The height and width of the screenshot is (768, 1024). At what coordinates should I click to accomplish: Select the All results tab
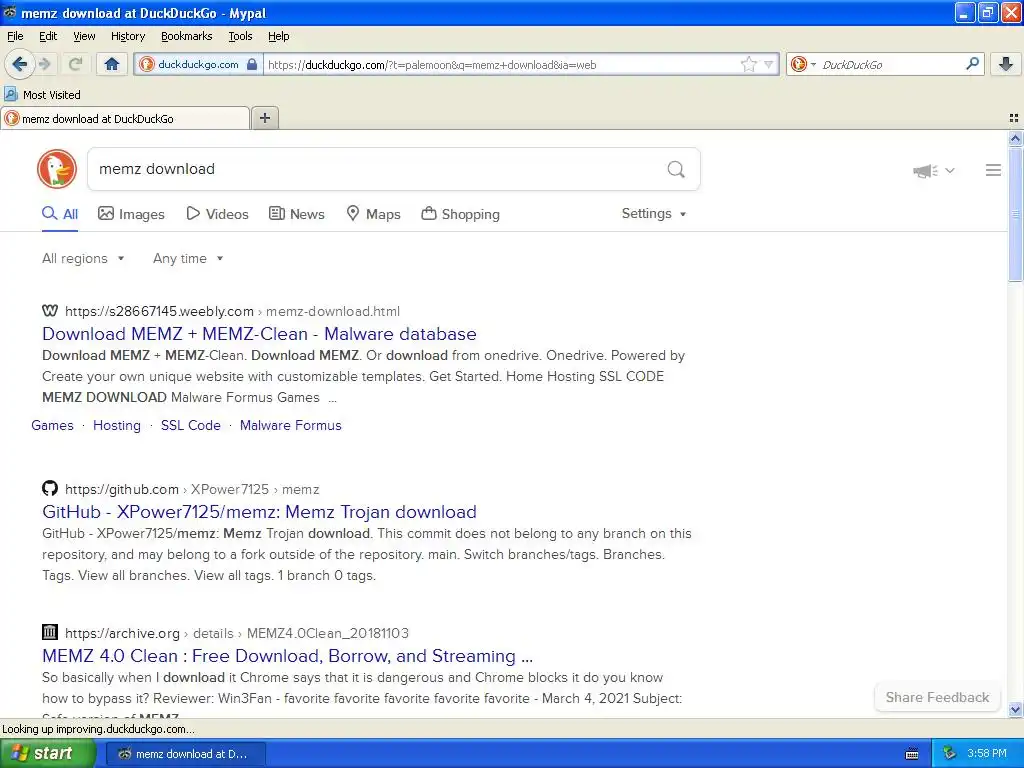(x=60, y=214)
